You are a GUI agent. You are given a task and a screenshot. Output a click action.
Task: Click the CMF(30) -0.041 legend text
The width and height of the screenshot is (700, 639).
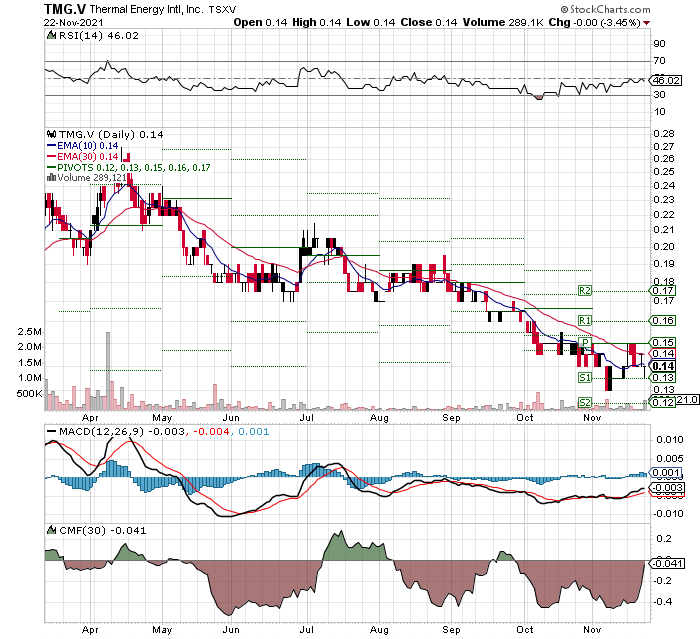click(x=103, y=530)
